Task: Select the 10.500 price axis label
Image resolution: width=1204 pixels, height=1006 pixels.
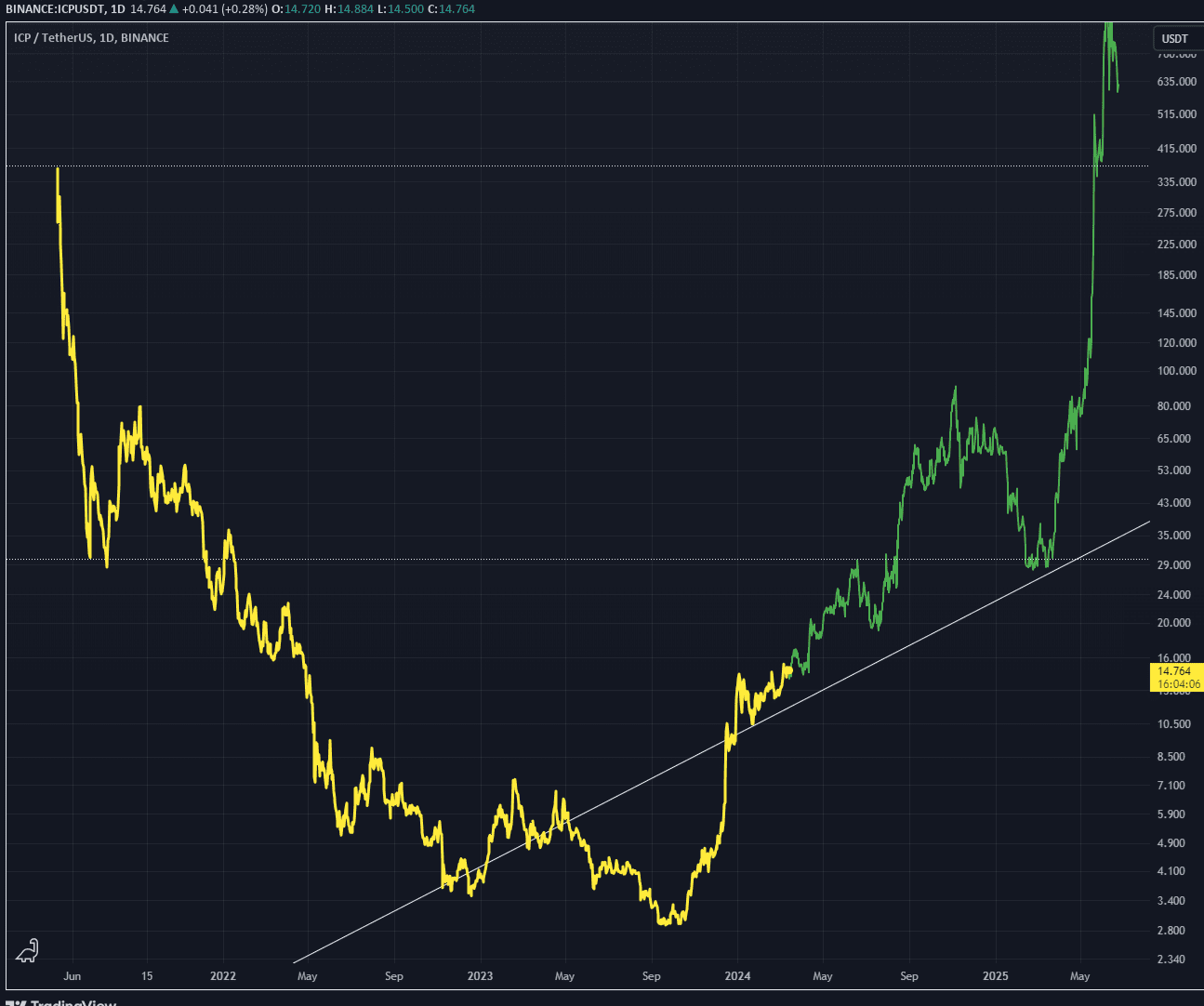Action: (x=1173, y=724)
